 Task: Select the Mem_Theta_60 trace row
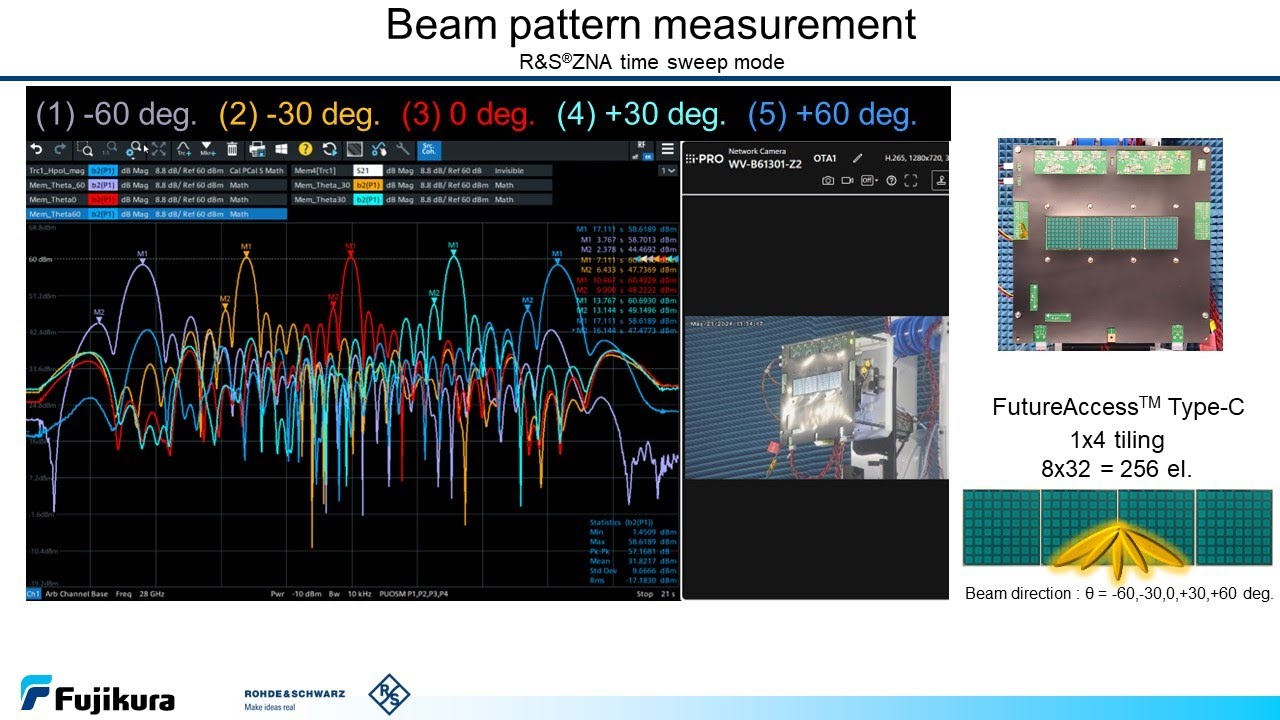tap(157, 185)
